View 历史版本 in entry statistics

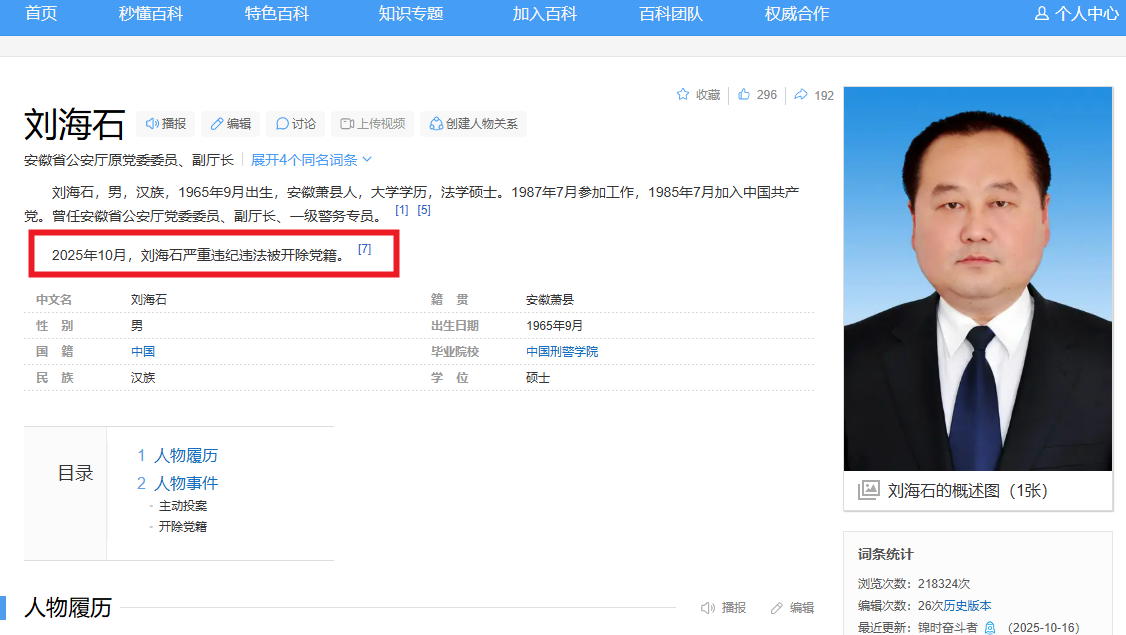coord(968,606)
